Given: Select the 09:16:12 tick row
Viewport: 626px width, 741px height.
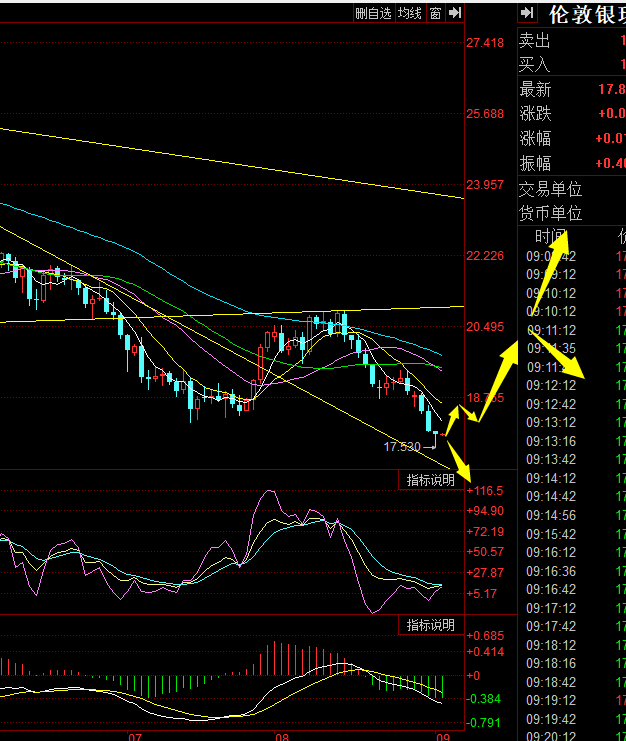Looking at the screenshot, I should coord(572,552).
